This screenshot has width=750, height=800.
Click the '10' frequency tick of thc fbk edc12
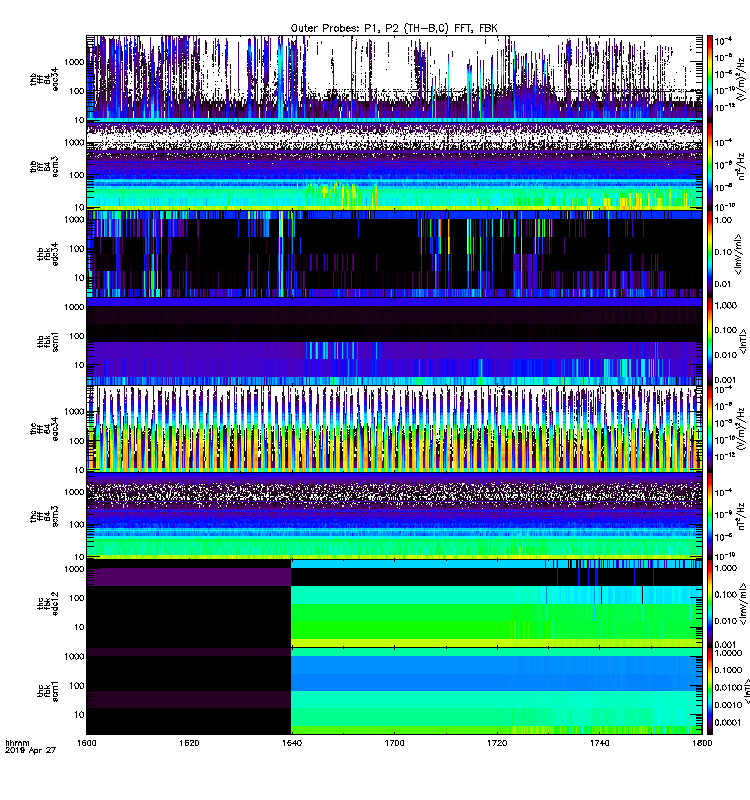79,627
